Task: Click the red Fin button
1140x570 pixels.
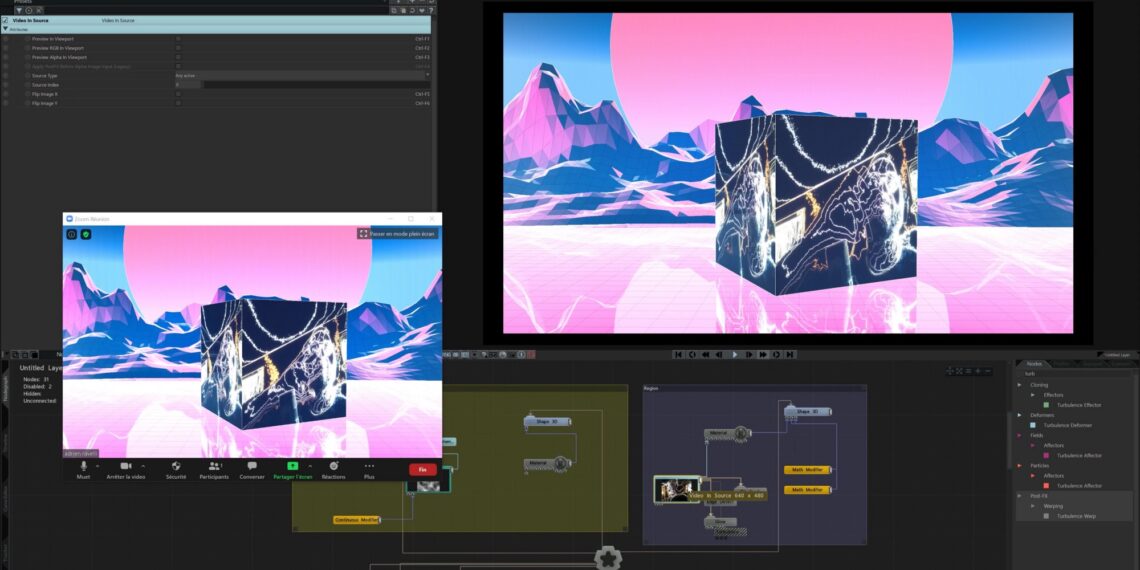Action: point(422,469)
